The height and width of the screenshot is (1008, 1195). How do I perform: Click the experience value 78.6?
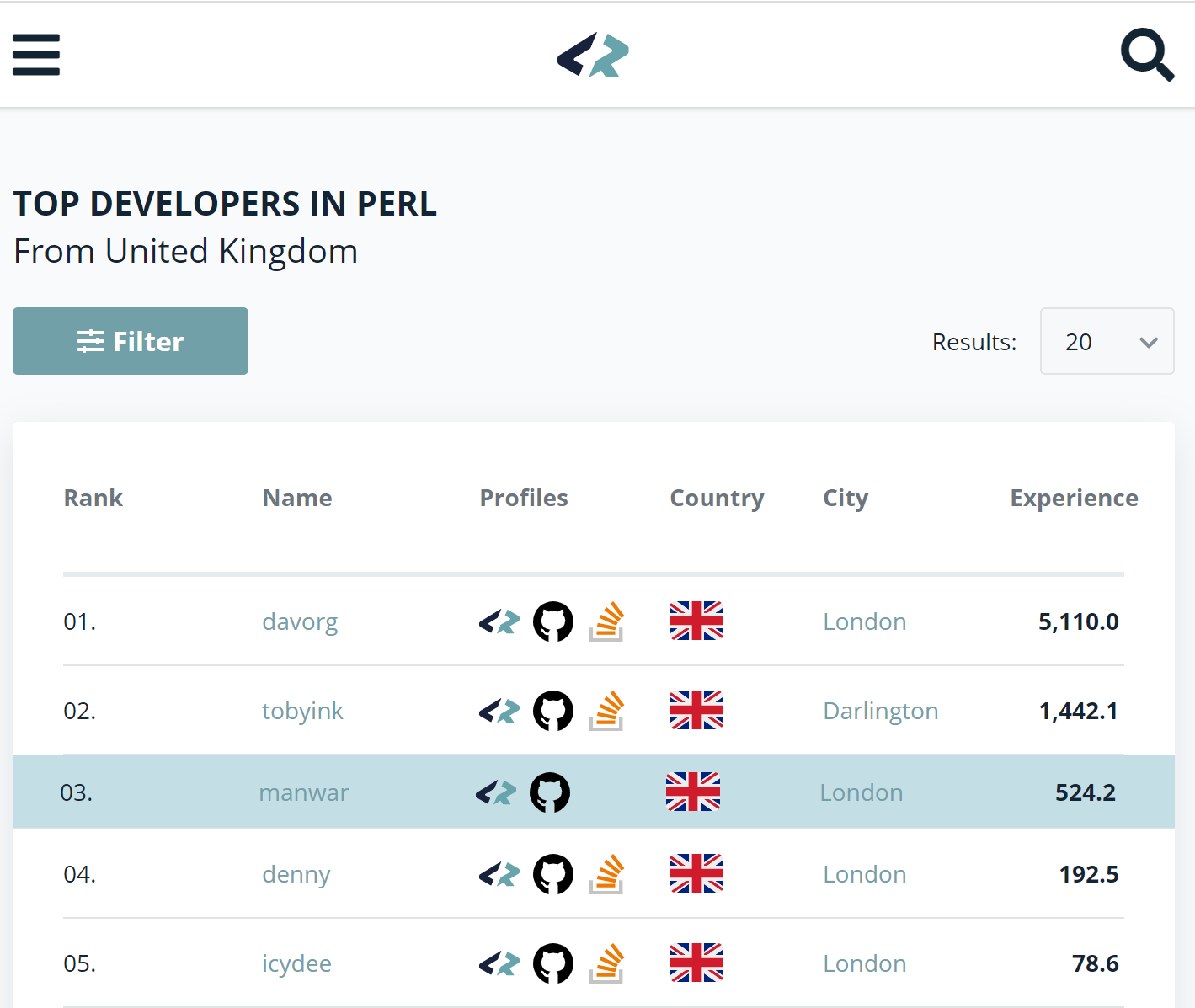tap(1096, 963)
